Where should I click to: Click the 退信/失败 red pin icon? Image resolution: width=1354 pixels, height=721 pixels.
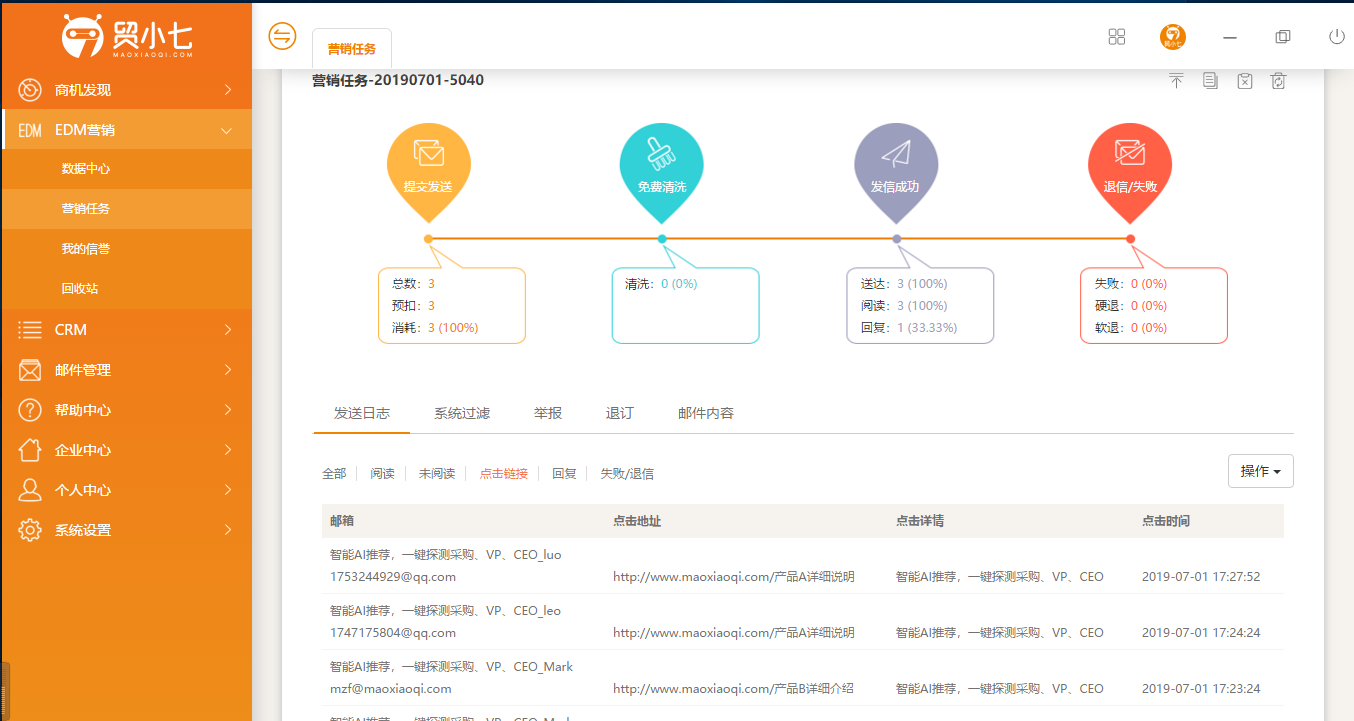click(x=1130, y=174)
